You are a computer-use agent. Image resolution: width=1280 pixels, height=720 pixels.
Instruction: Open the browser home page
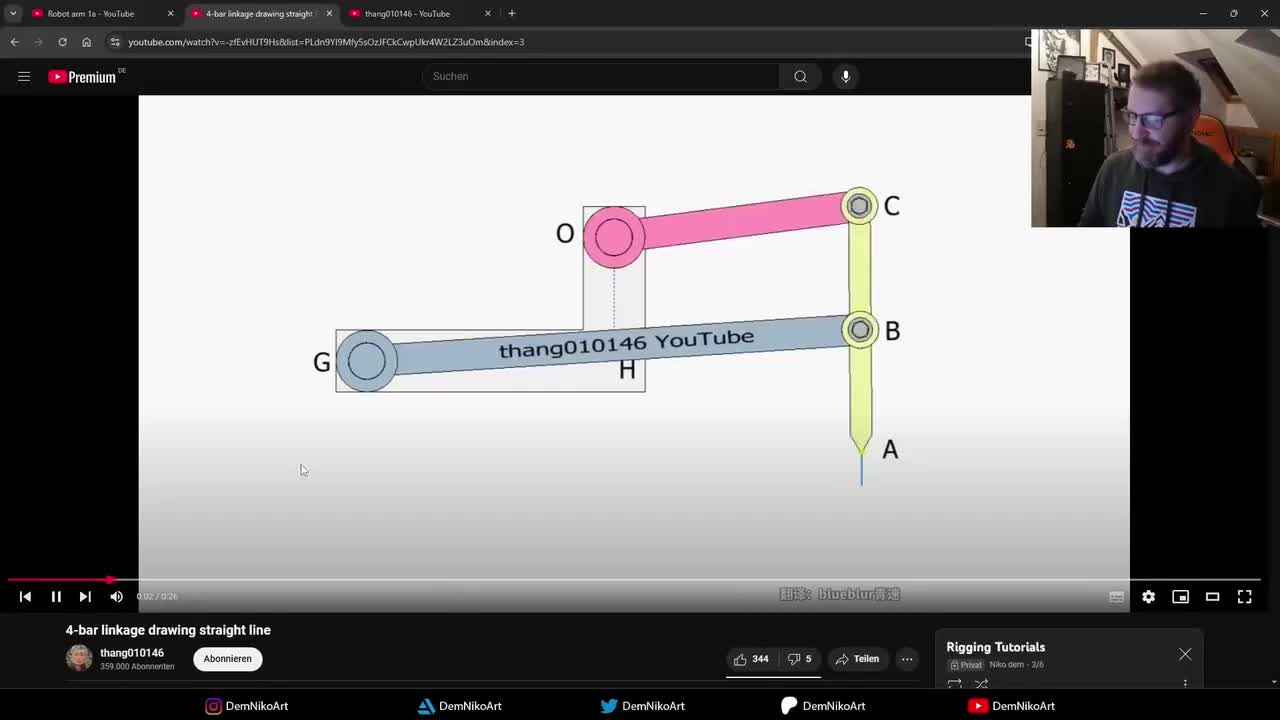click(x=86, y=42)
